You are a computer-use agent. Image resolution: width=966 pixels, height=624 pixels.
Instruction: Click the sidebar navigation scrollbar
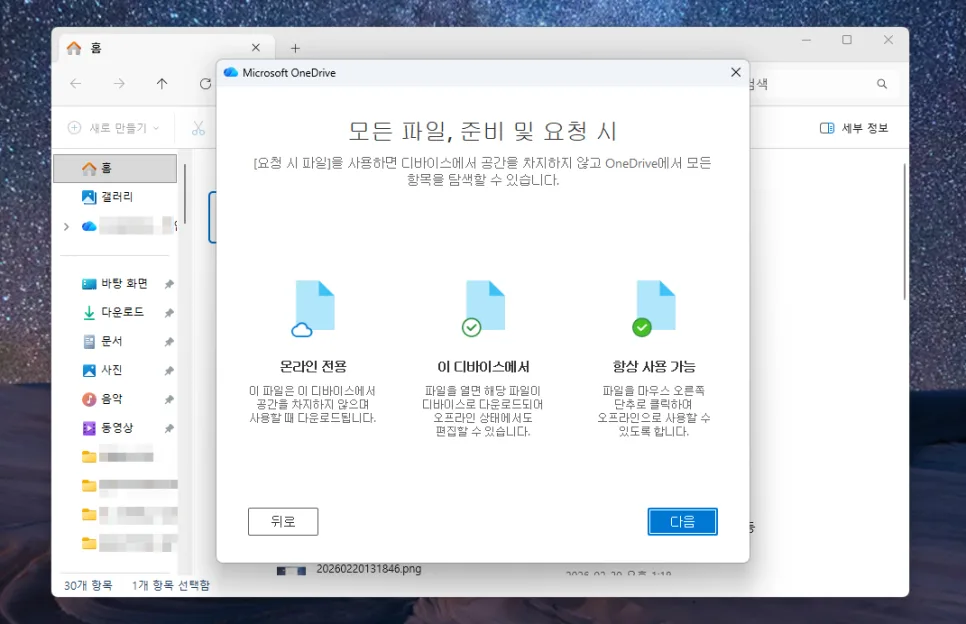coord(185,195)
